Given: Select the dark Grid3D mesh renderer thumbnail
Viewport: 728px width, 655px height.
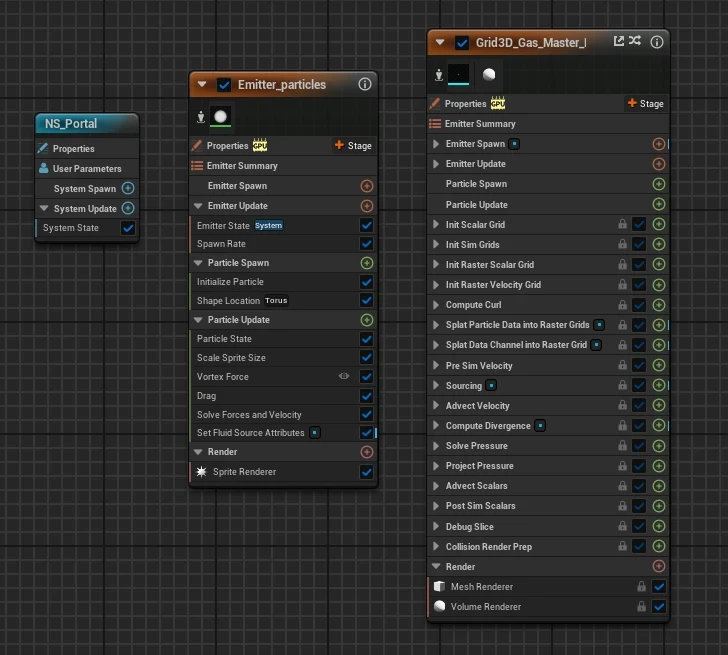Looking at the screenshot, I should pos(458,74).
